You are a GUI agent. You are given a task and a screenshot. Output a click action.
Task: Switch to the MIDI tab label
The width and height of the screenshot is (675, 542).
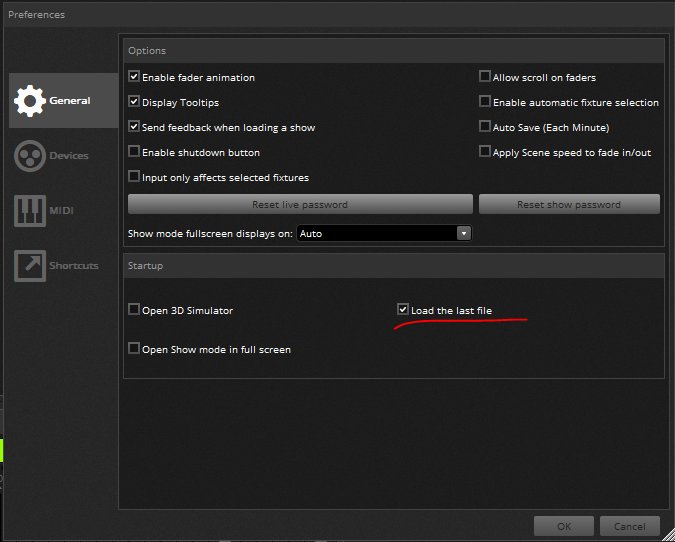(62, 211)
